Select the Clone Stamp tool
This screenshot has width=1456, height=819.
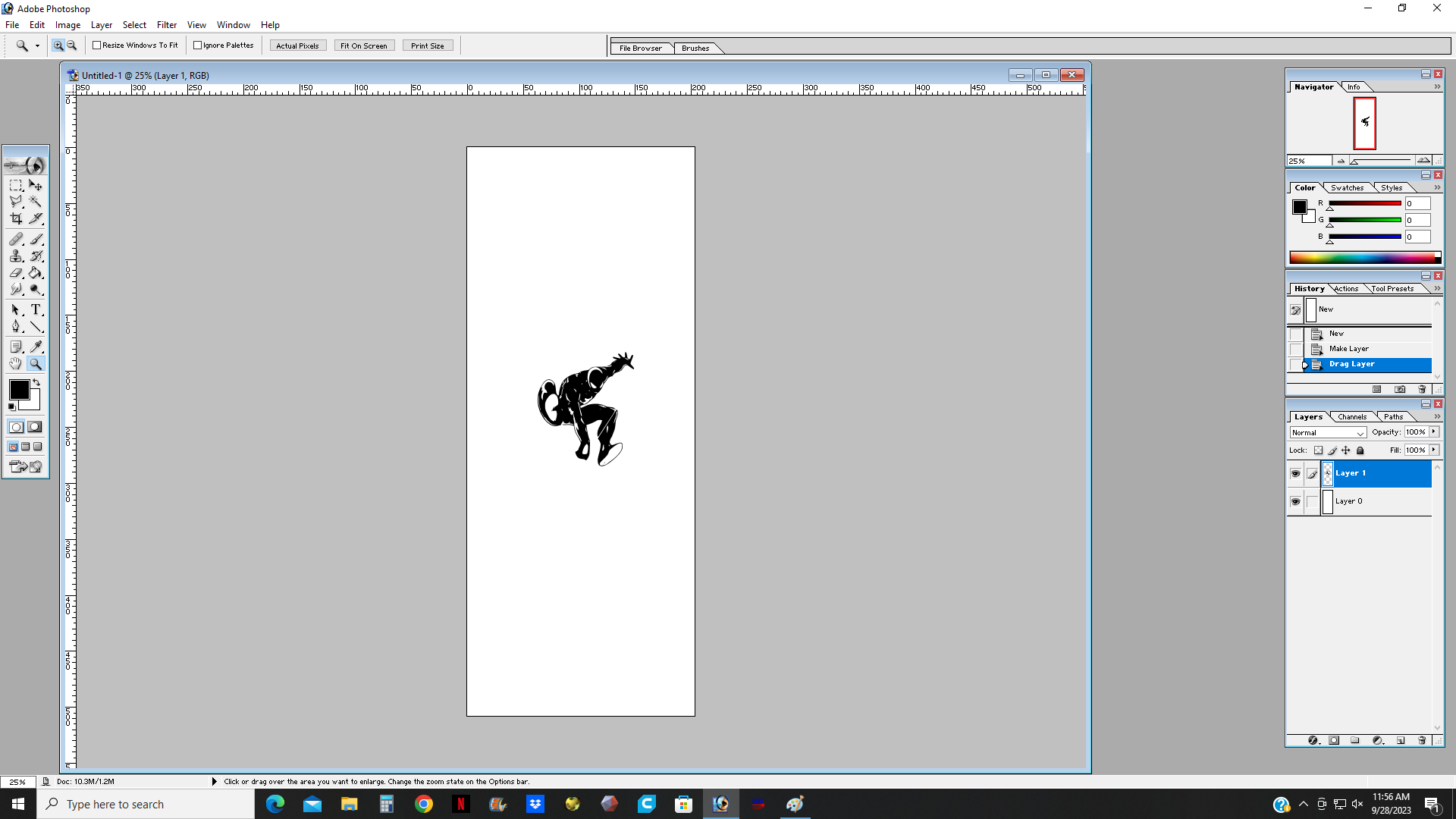click(16, 256)
